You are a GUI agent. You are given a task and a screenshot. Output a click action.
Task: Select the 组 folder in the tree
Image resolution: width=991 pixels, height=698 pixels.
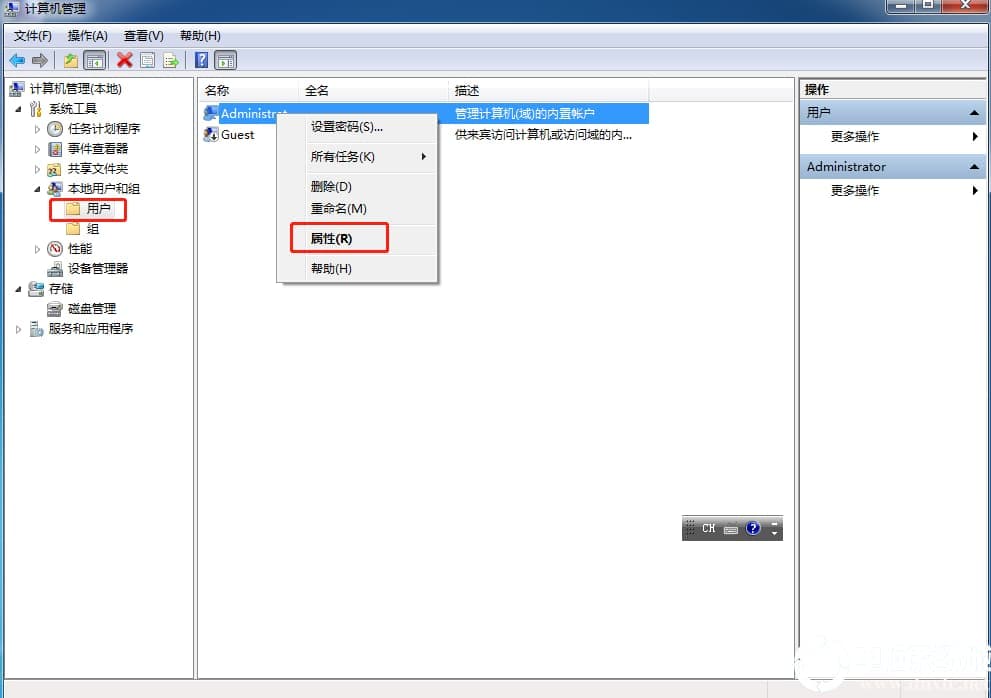pos(92,229)
